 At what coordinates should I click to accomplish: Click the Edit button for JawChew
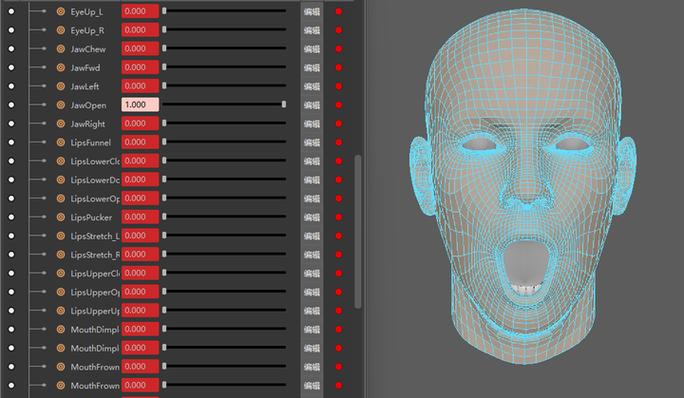click(x=311, y=49)
